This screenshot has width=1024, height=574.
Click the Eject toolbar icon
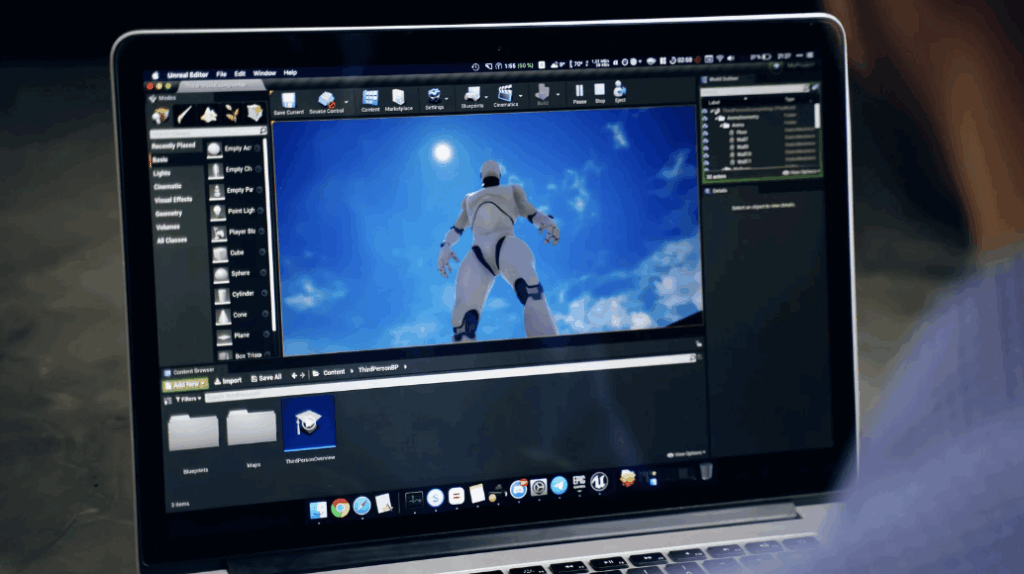620,91
